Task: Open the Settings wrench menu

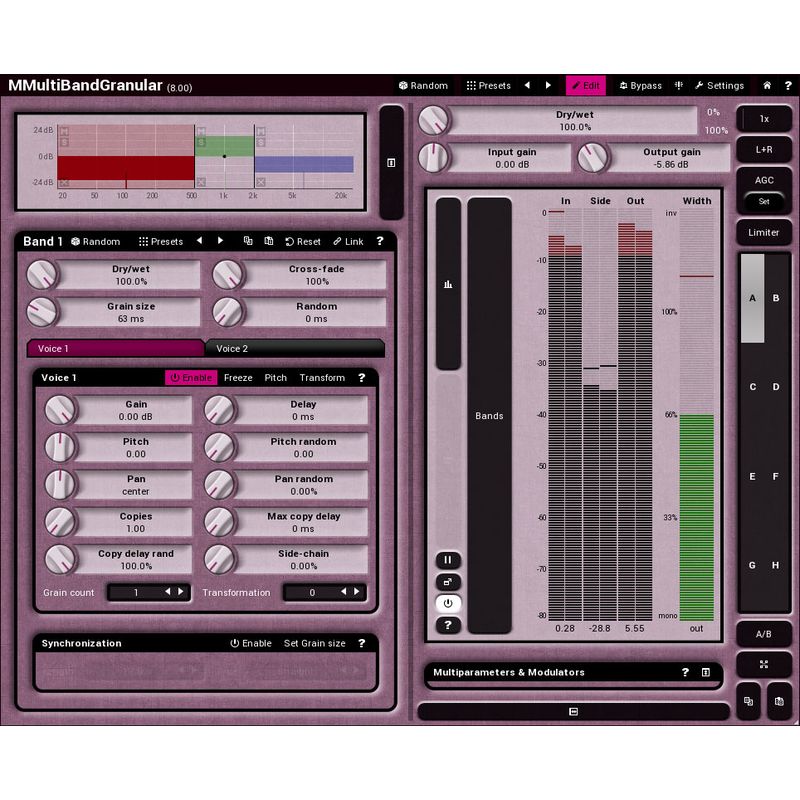Action: [x=719, y=86]
